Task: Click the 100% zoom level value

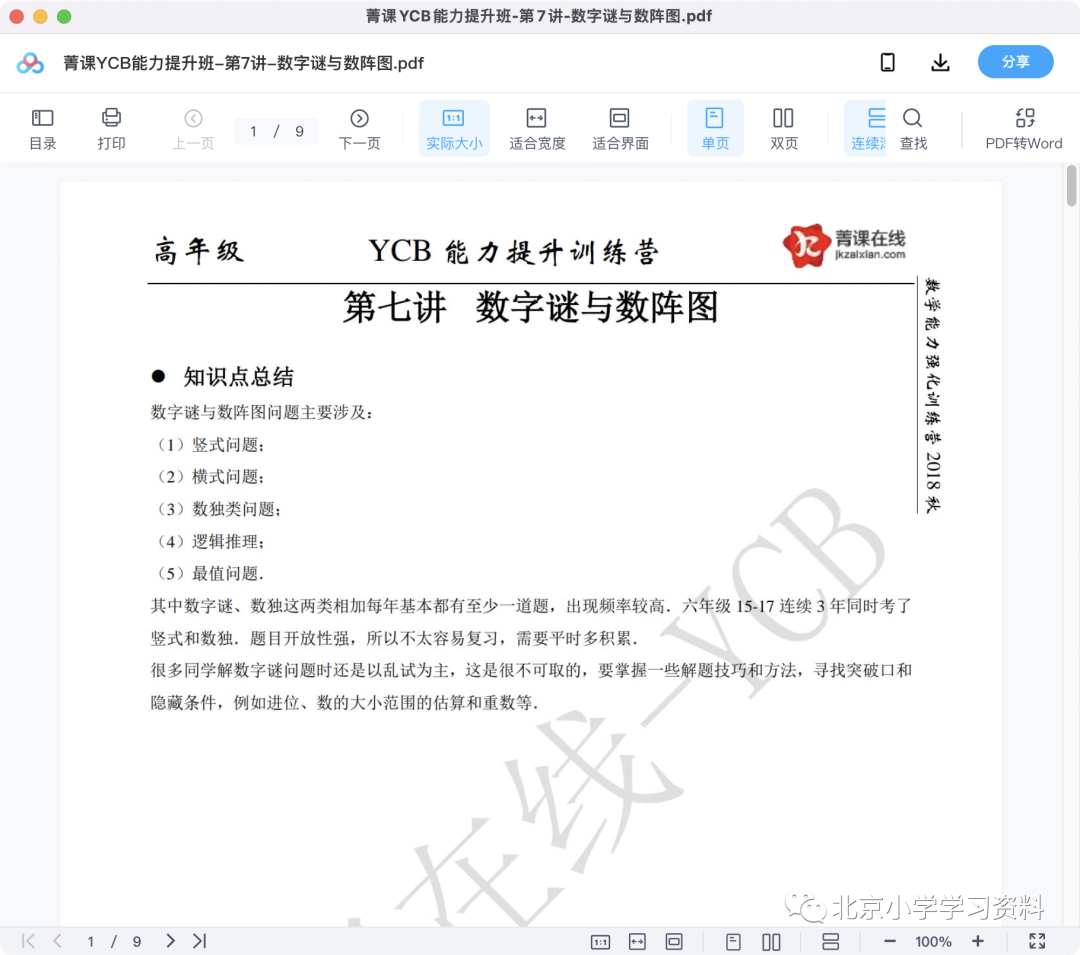Action: click(933, 941)
